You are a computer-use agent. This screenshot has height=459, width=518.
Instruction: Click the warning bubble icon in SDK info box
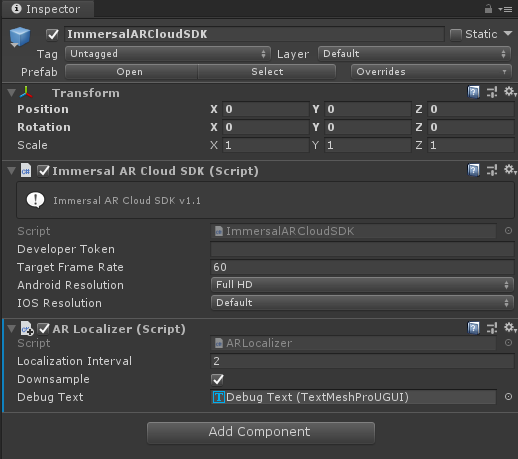point(35,200)
